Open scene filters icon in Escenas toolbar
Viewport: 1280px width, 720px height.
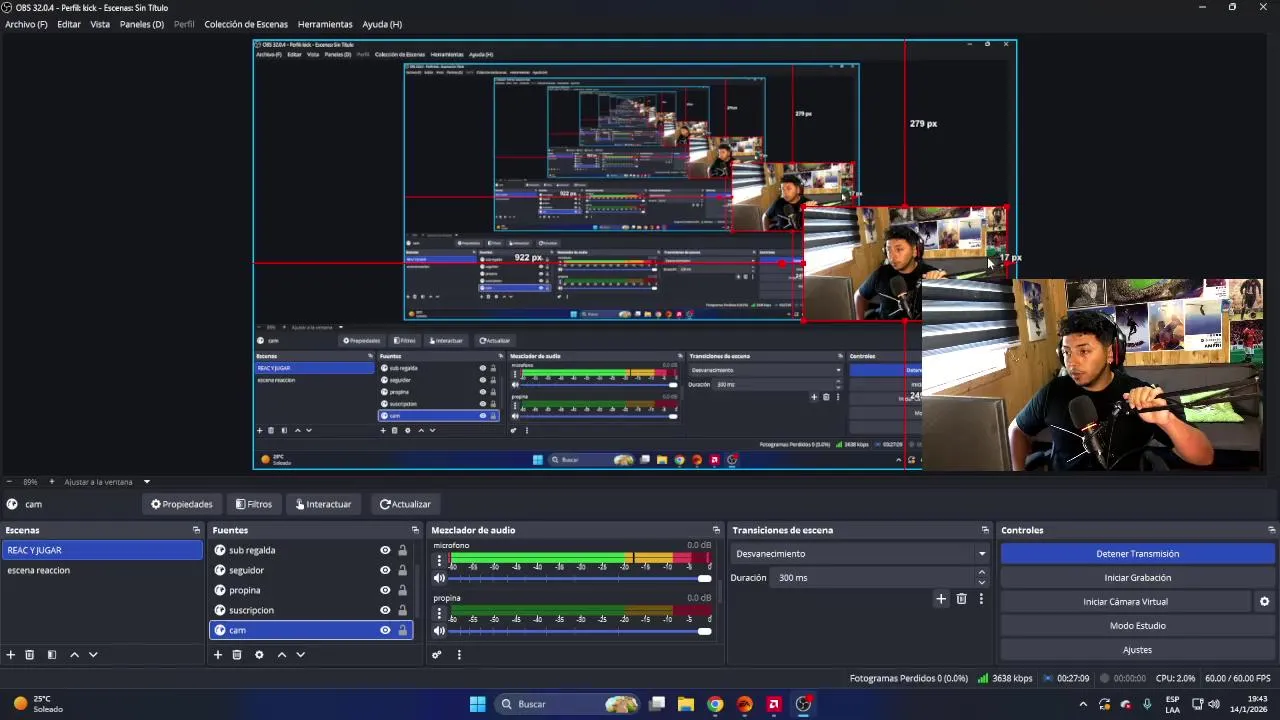[x=52, y=655]
